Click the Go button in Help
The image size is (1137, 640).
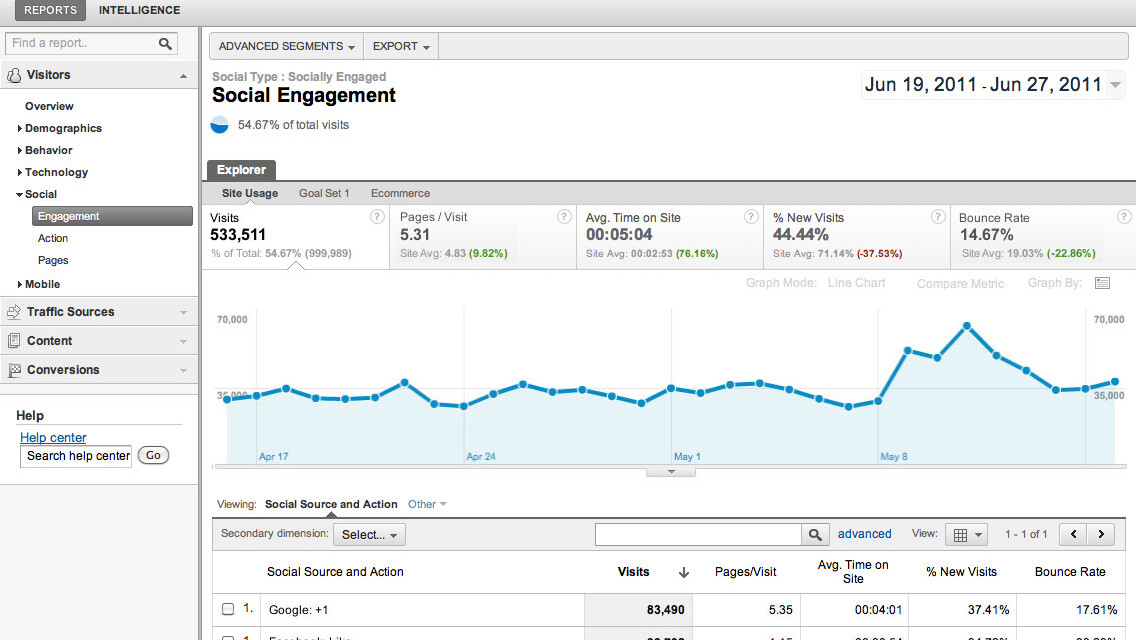click(153, 455)
